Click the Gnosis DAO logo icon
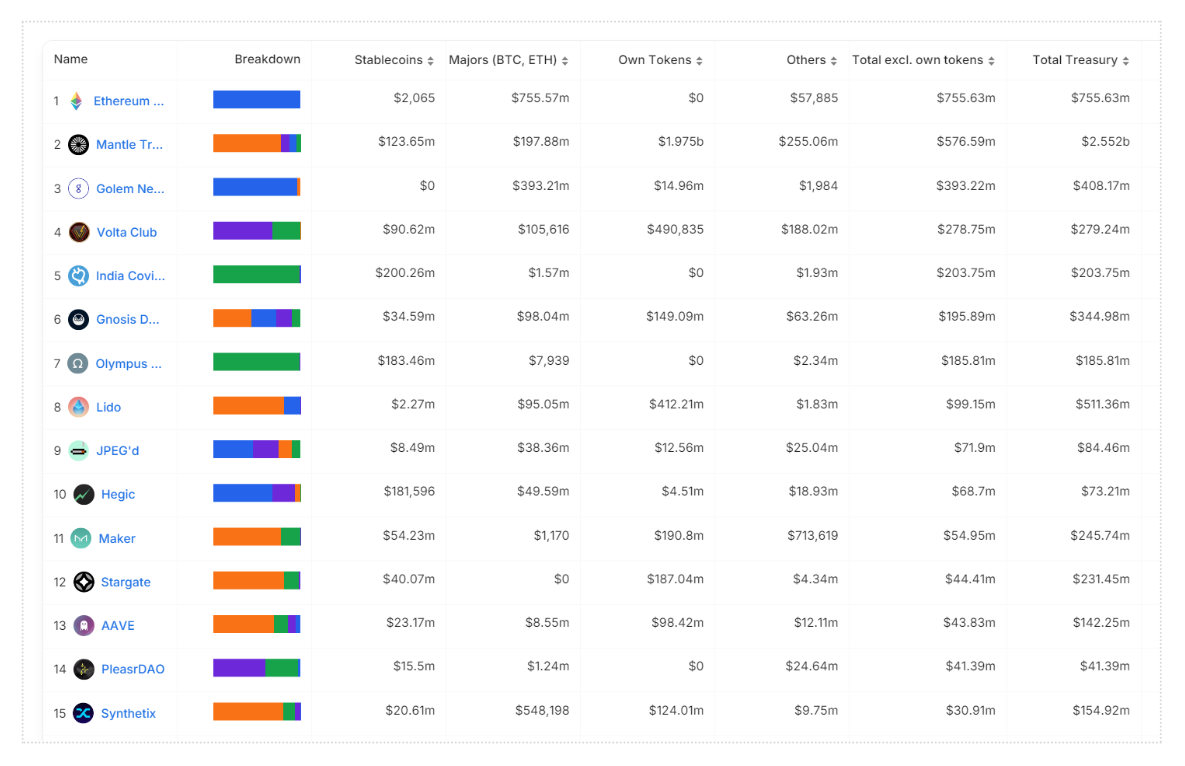The height and width of the screenshot is (766, 1185). [79, 320]
